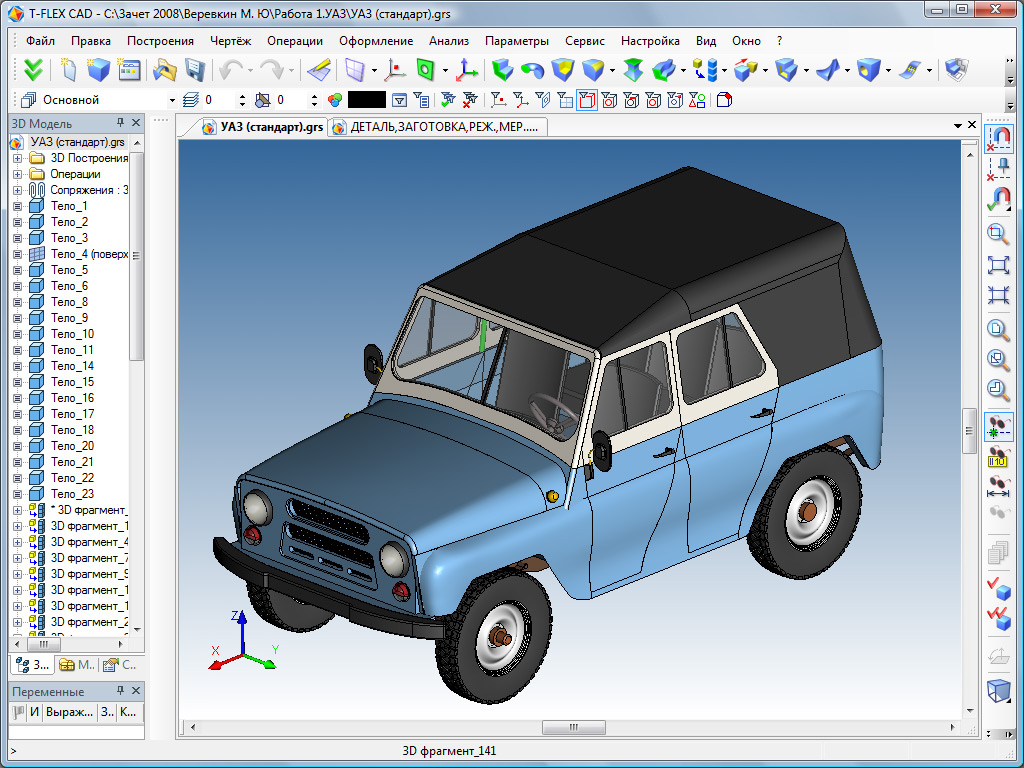Toggle the highlighted glasses view icon

[999, 427]
